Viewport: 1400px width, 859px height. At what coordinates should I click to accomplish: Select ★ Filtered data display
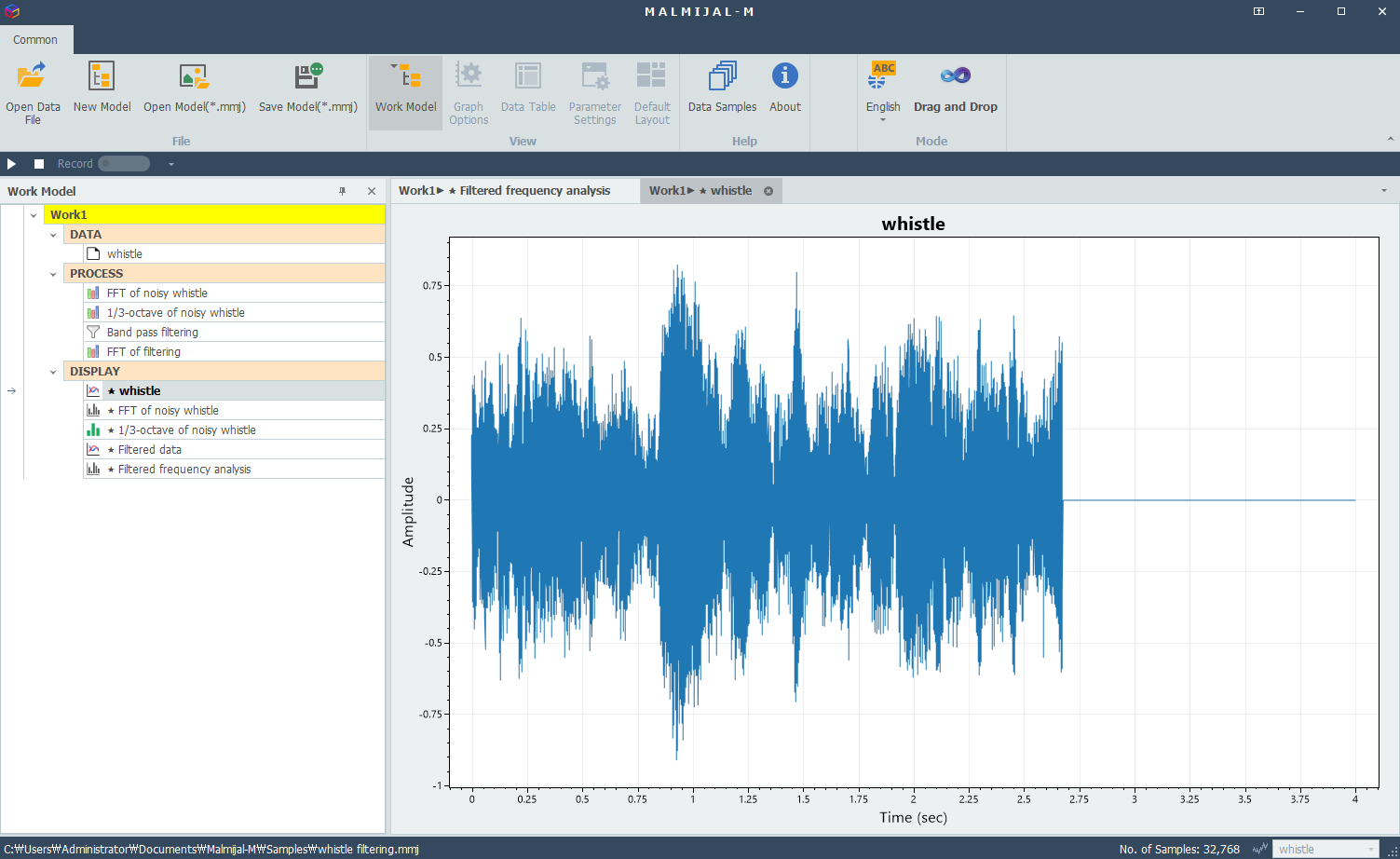[x=234, y=450]
